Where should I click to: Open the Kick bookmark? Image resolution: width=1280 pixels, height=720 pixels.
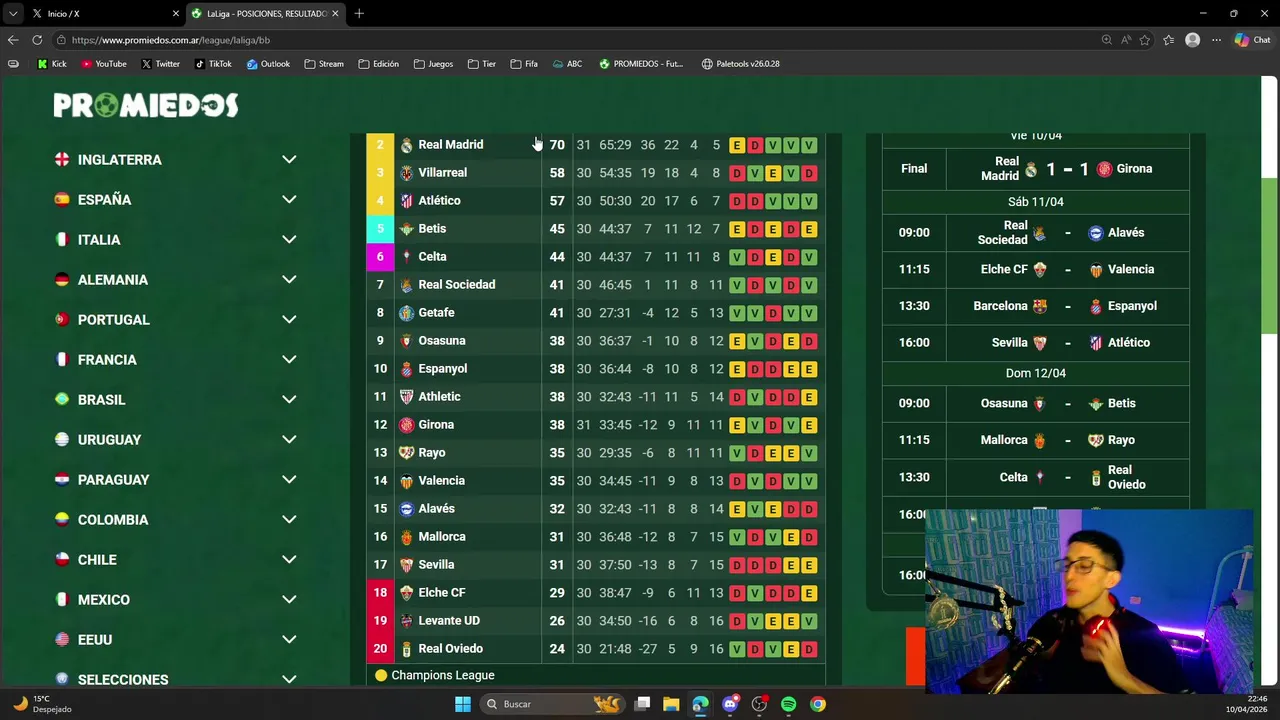(x=52, y=64)
